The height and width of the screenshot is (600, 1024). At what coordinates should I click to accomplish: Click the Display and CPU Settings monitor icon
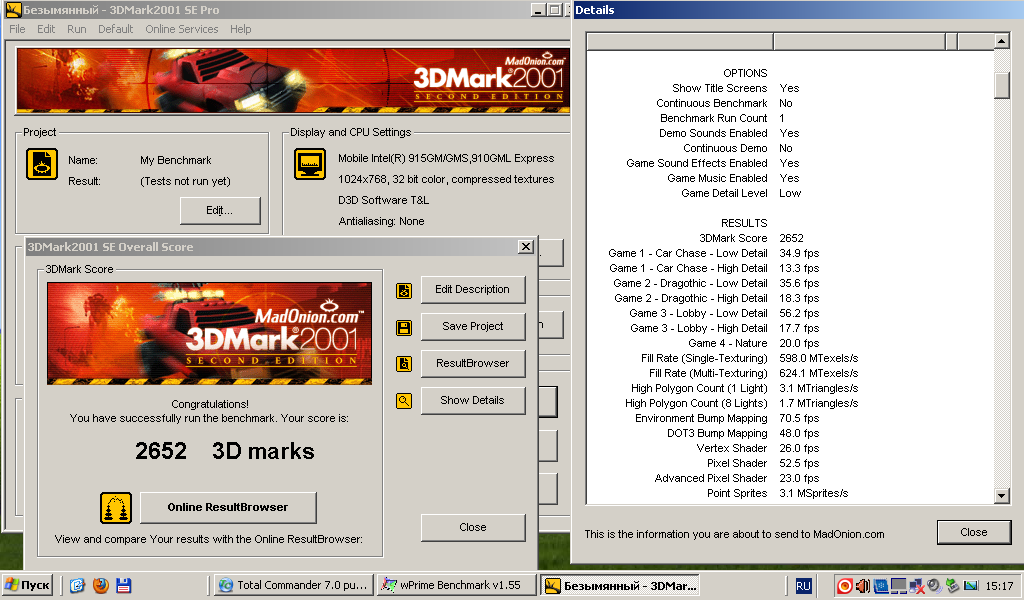310,164
